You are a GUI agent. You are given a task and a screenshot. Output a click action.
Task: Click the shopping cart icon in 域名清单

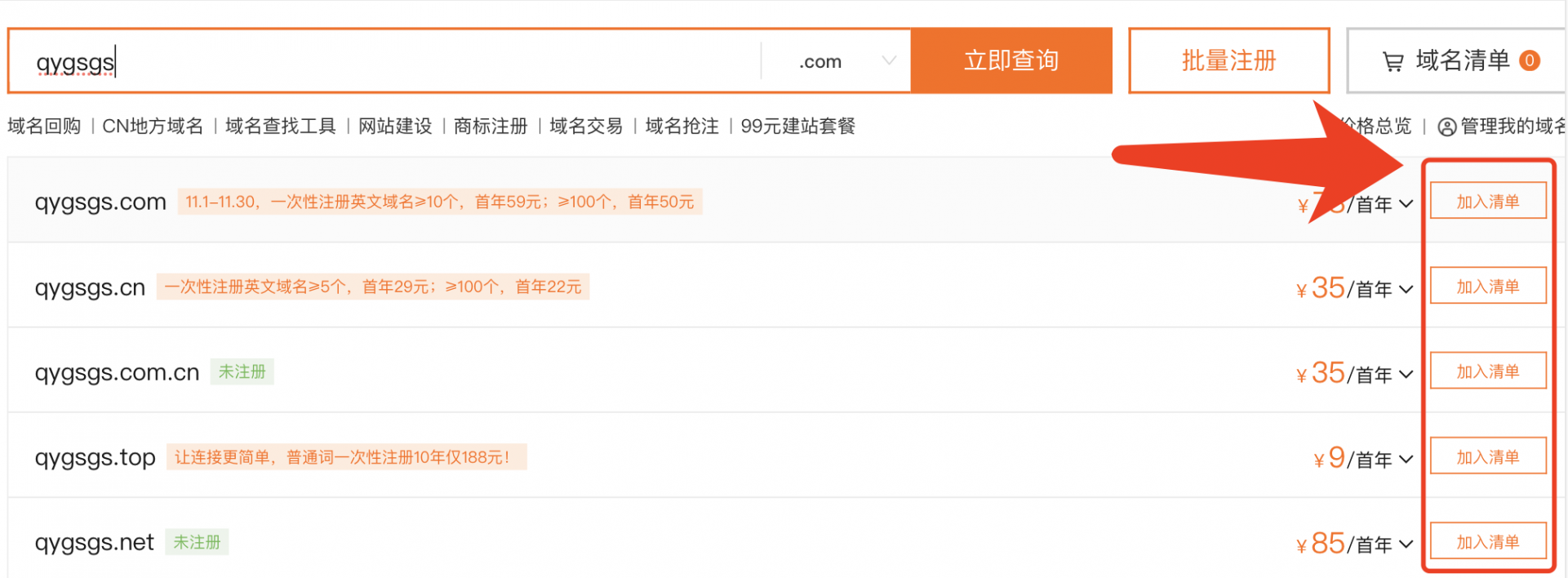point(1393,61)
